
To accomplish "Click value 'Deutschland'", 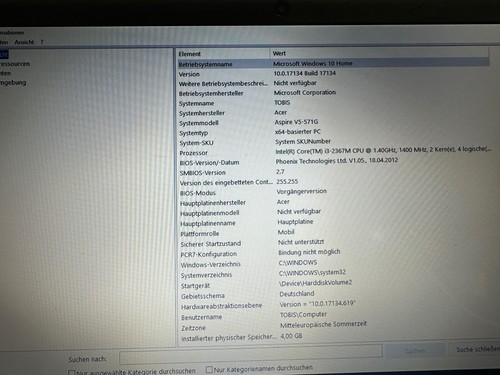I will click(x=297, y=294).
